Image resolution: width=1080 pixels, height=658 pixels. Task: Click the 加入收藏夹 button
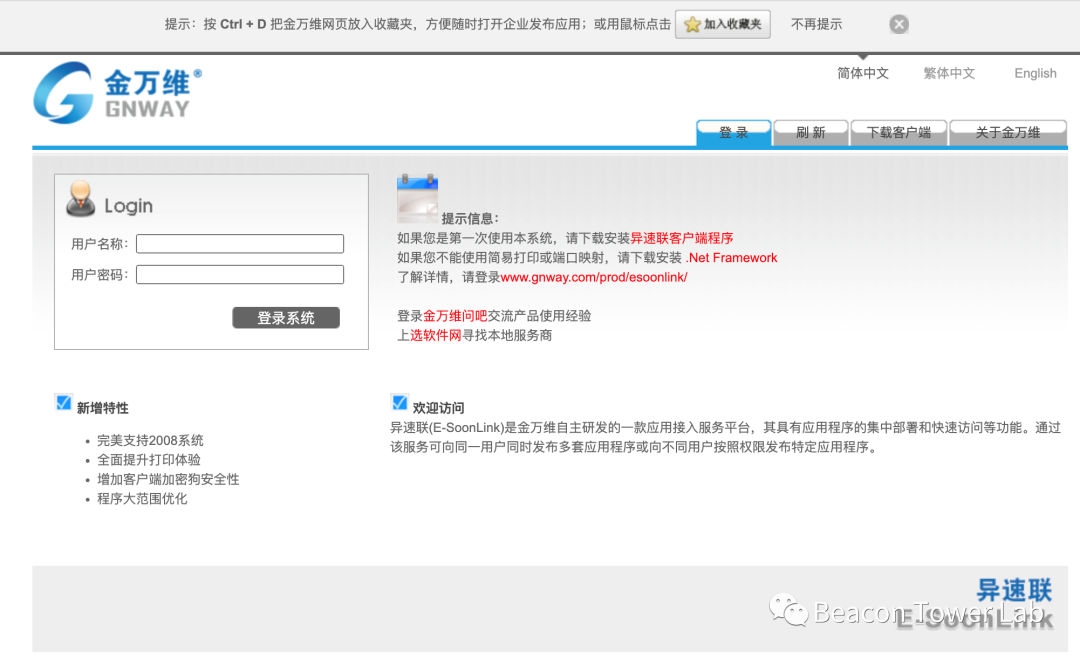click(x=723, y=25)
